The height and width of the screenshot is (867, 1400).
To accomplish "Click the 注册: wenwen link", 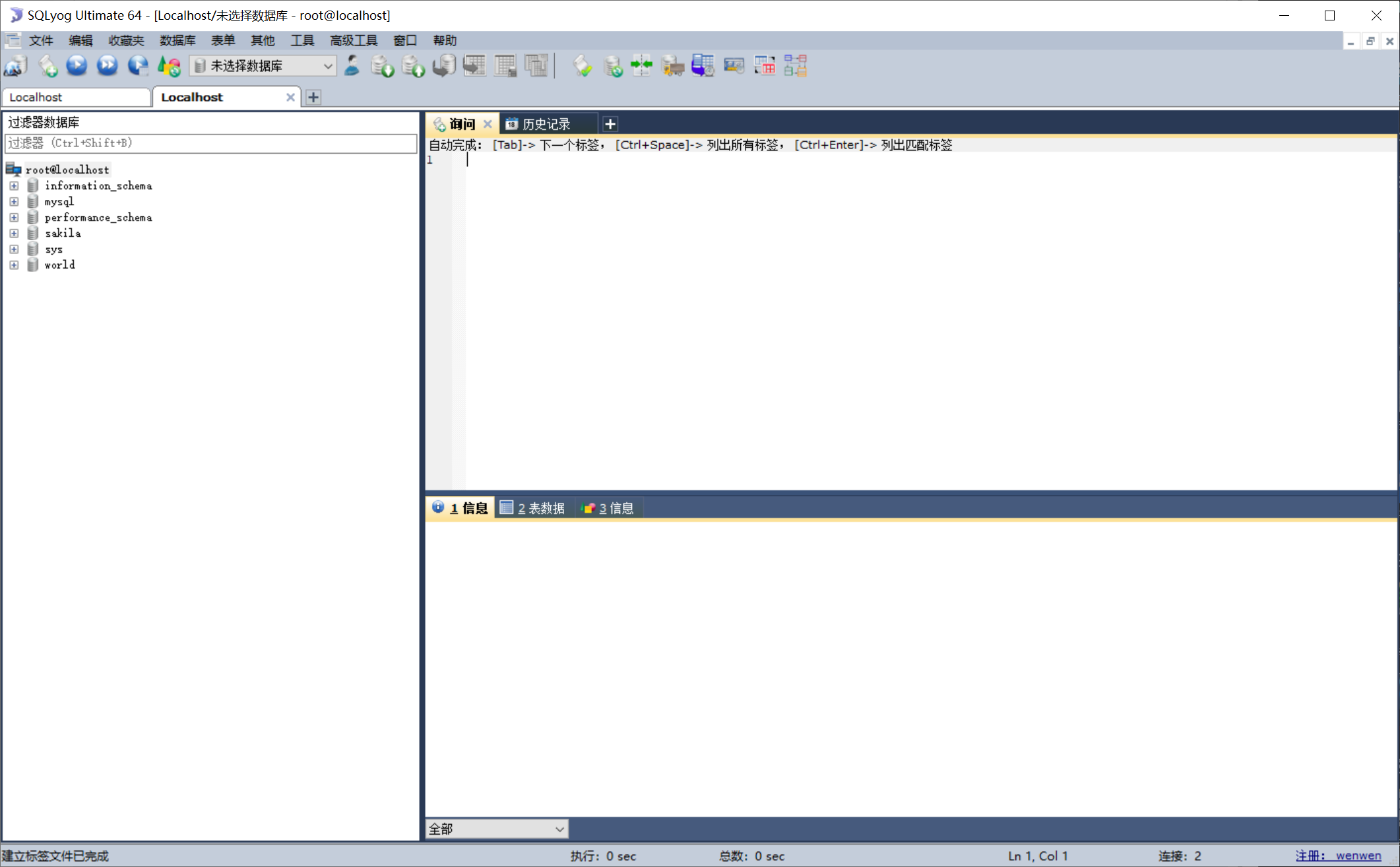I will pyautogui.click(x=1337, y=856).
